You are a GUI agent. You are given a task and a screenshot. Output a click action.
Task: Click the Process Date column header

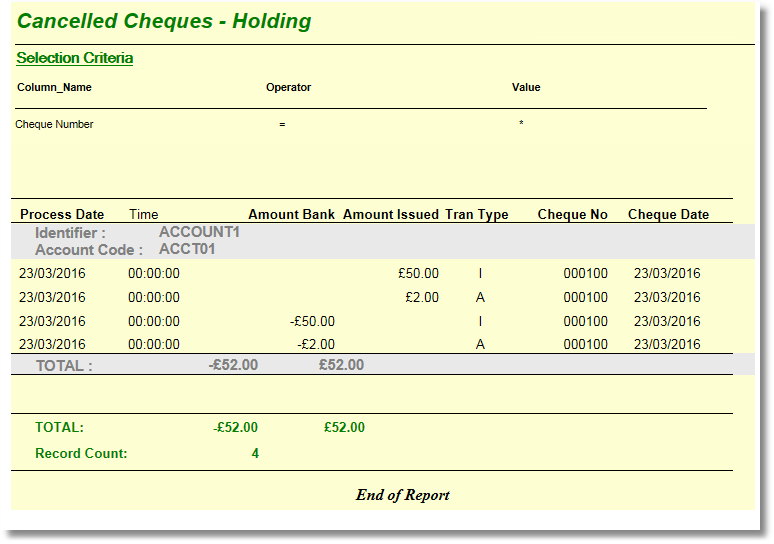(62, 214)
